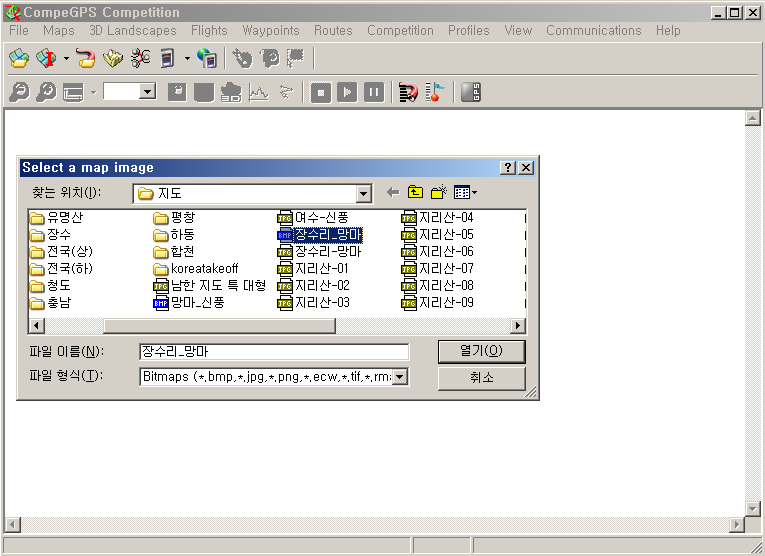Image resolution: width=765 pixels, height=556 pixels.
Task: Click the Pause playback button
Action: [x=374, y=92]
